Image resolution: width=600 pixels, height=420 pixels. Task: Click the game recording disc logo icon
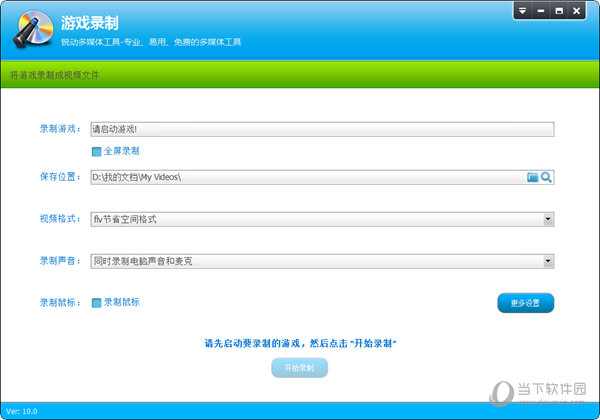(x=33, y=29)
